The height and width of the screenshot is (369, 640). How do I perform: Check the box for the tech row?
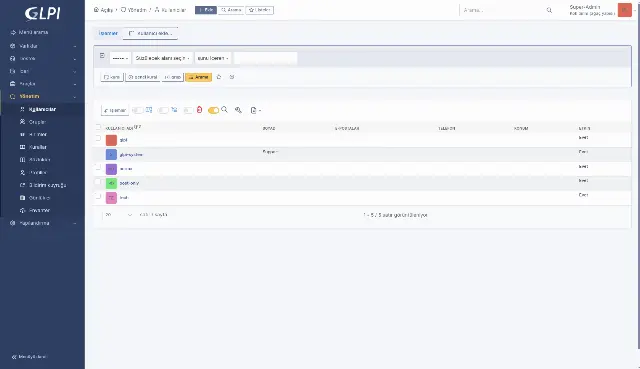click(x=98, y=196)
